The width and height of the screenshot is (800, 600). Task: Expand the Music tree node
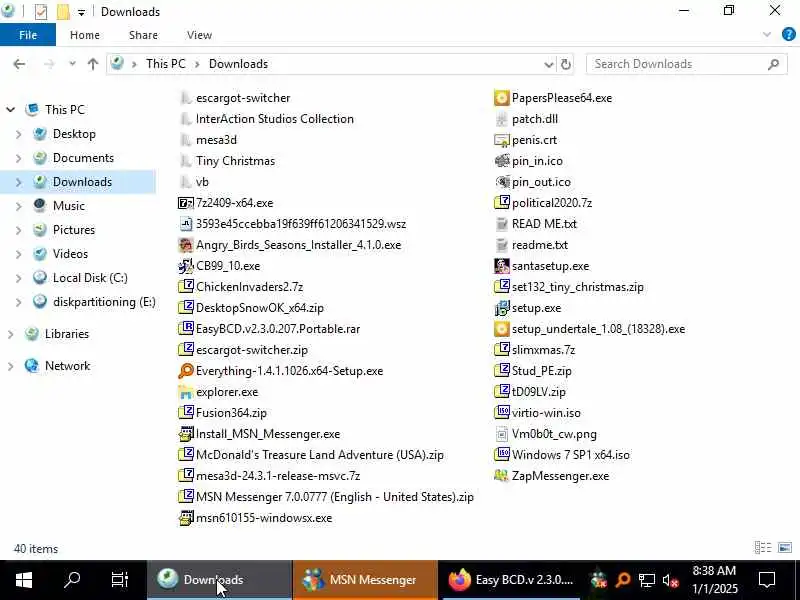pos(18,206)
